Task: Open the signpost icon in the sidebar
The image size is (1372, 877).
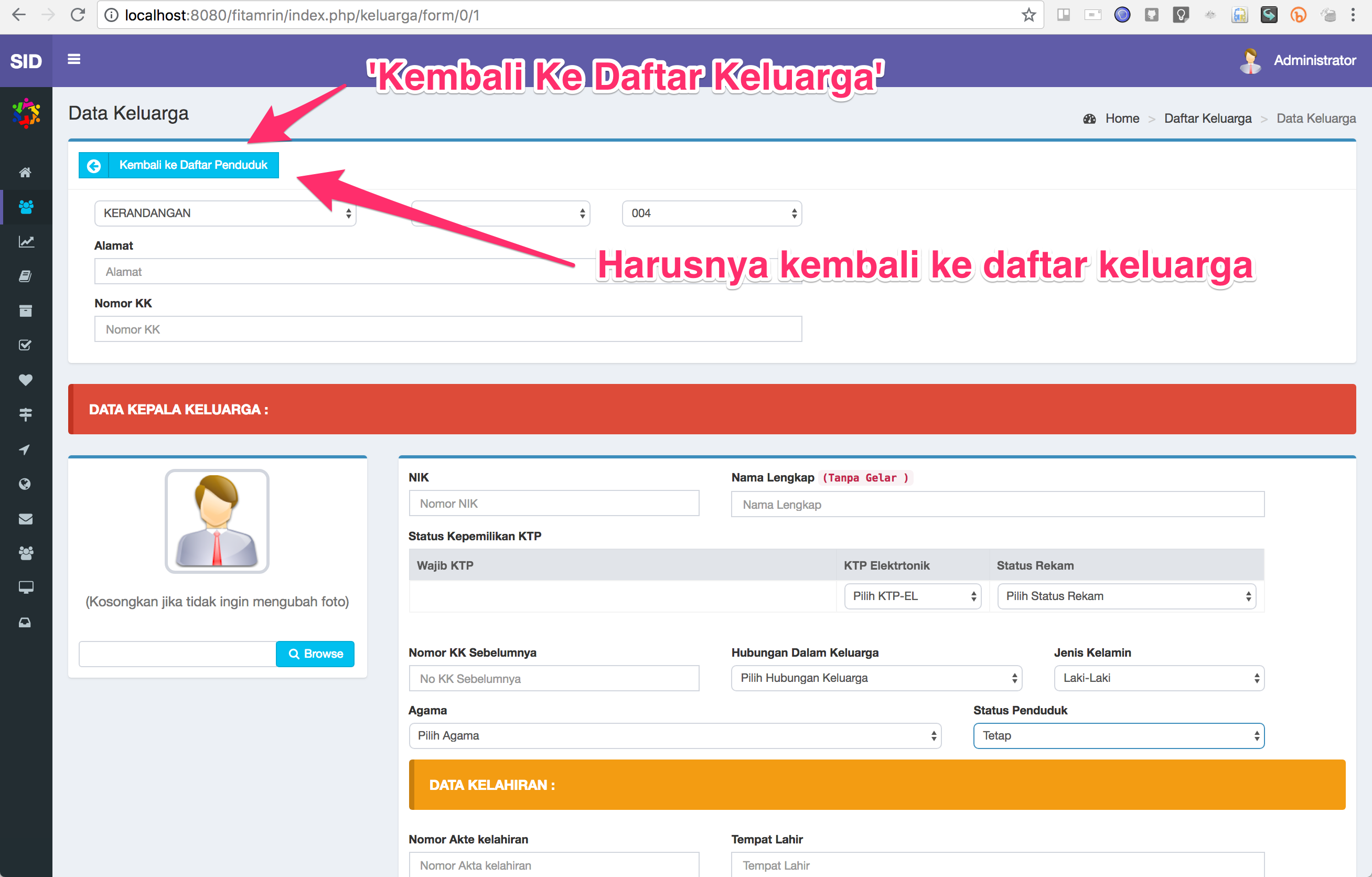Action: click(x=26, y=414)
